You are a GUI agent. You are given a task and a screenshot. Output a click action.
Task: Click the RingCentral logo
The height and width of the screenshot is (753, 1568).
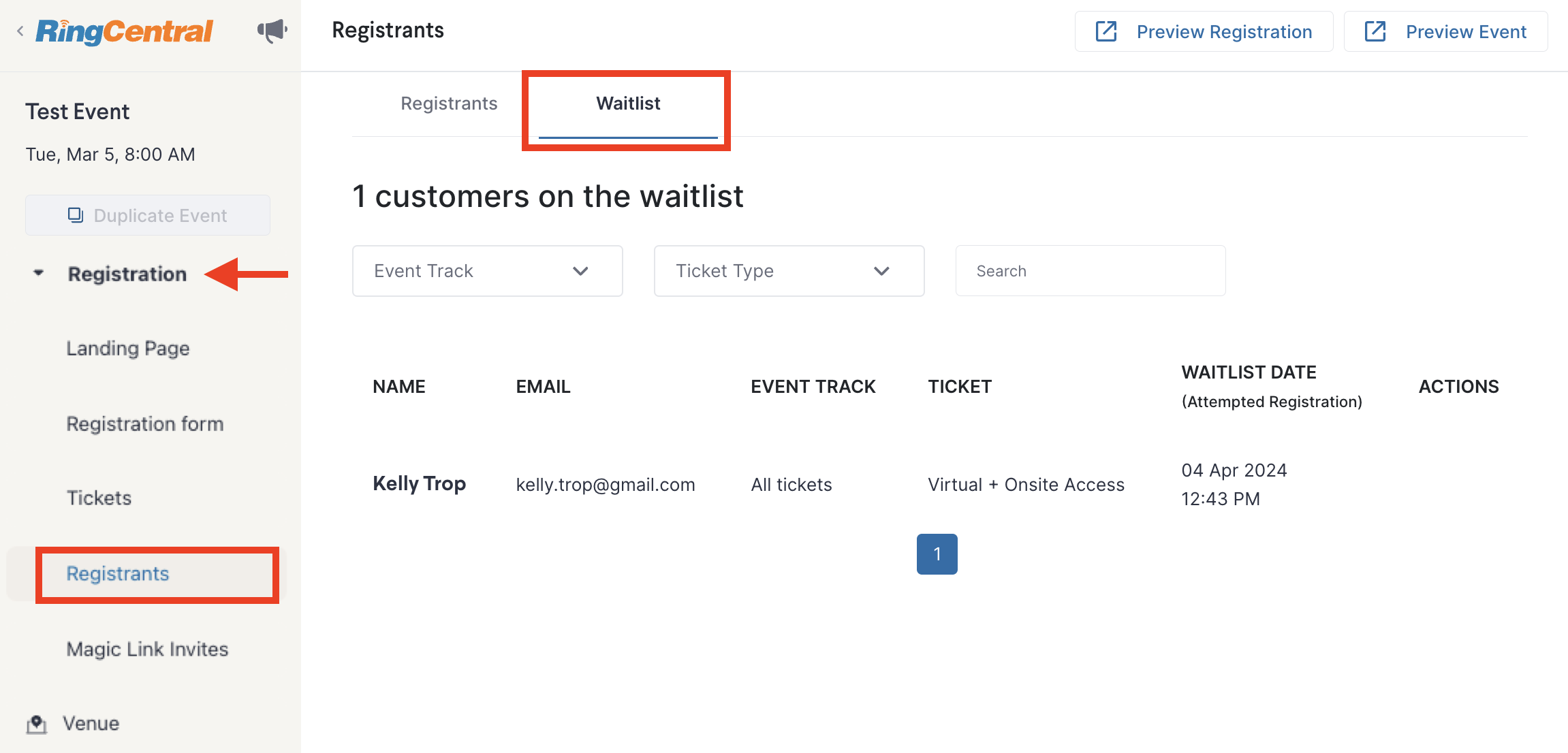[125, 31]
